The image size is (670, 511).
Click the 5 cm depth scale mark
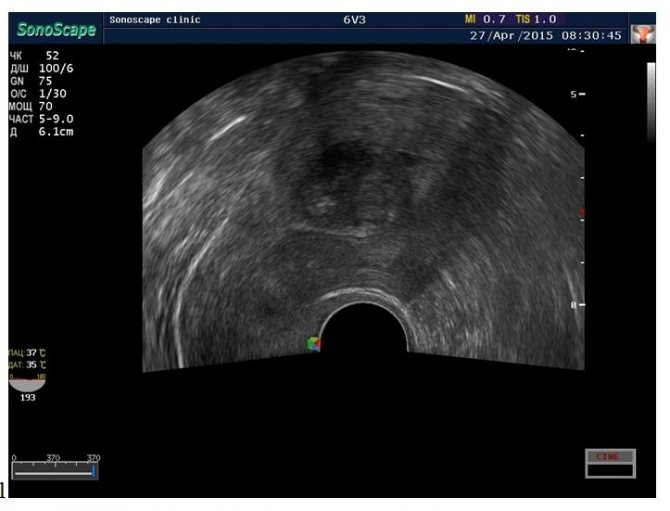click(x=577, y=94)
